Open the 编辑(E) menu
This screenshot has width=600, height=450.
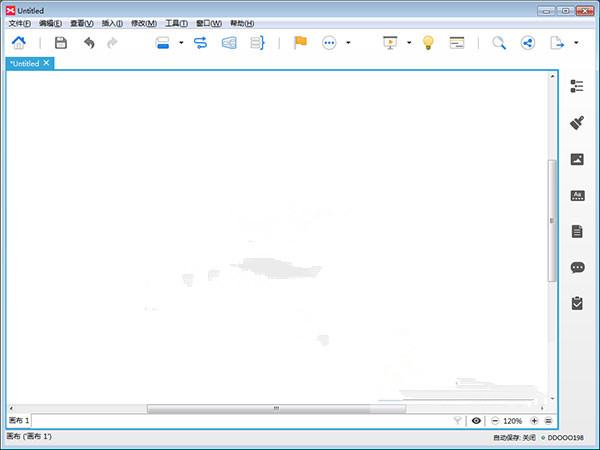pos(51,23)
